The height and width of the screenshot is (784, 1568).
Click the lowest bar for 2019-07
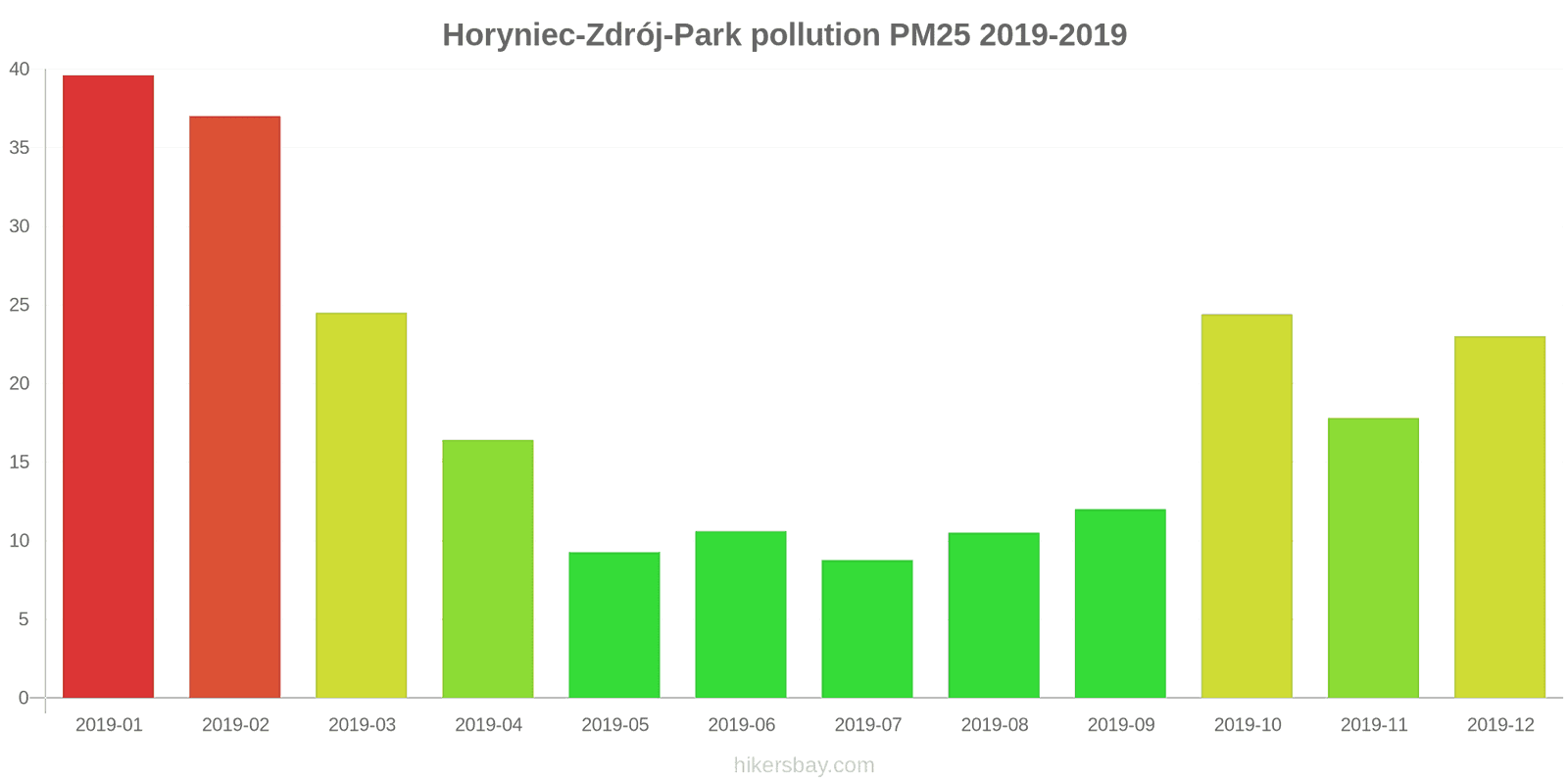[x=866, y=629]
